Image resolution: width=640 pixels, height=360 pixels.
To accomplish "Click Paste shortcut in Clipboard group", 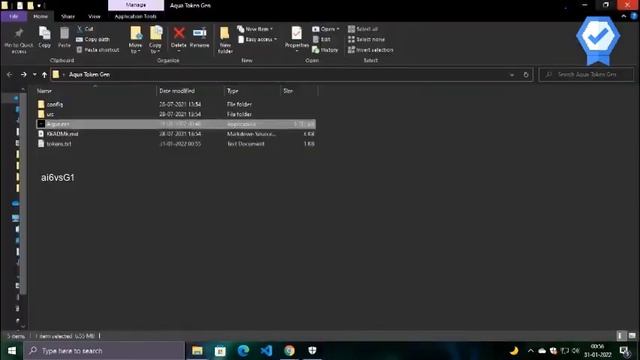I will click(98, 50).
